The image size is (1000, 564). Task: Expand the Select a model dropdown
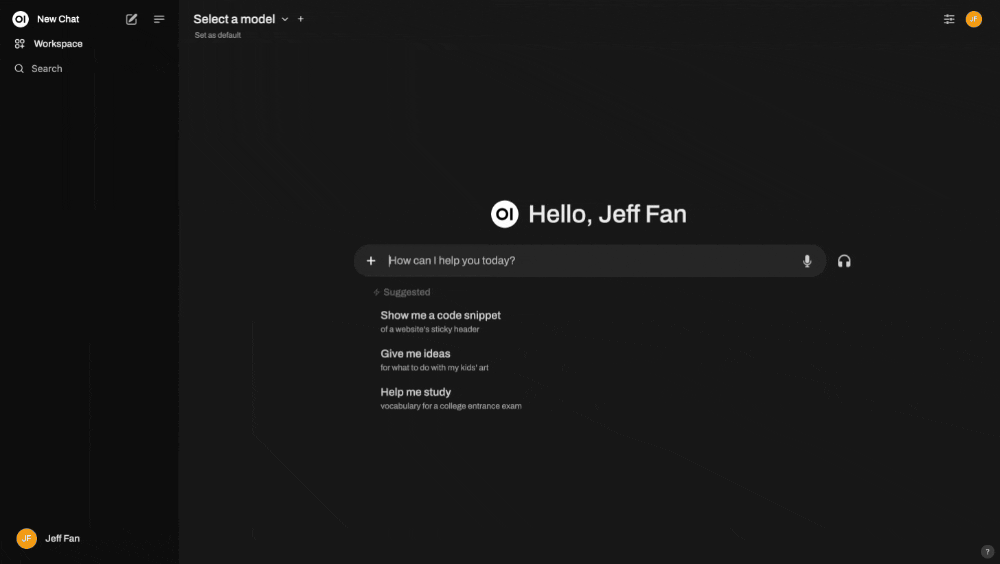coord(240,19)
